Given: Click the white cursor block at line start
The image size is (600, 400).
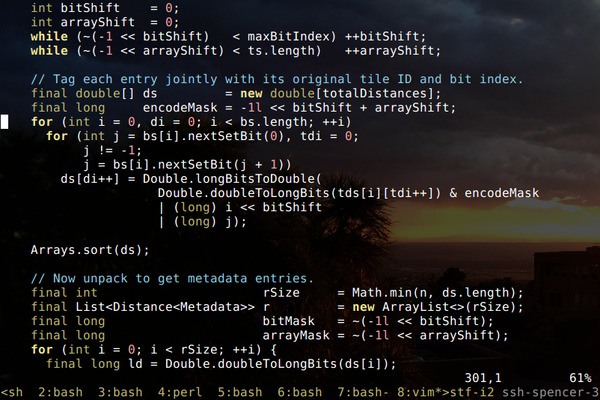Looking at the screenshot, I should 4,122.
